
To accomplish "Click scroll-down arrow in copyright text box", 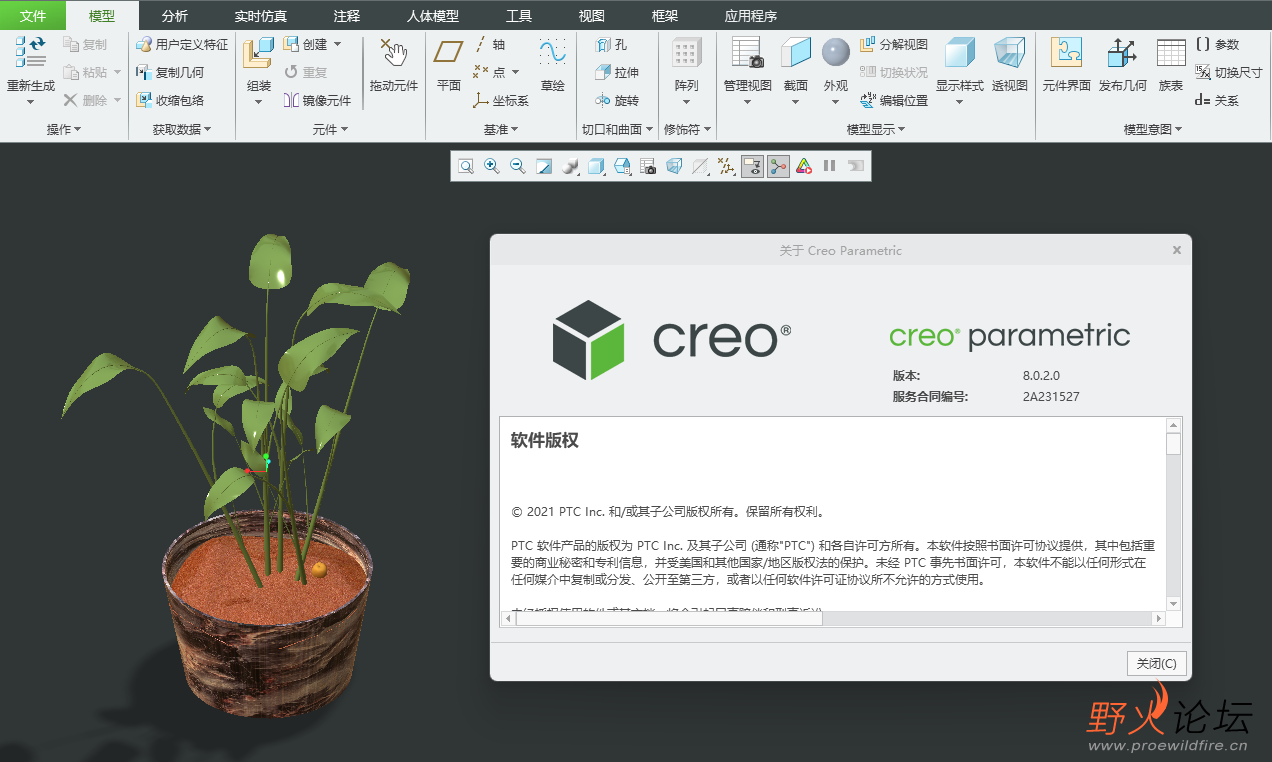I will [1173, 603].
